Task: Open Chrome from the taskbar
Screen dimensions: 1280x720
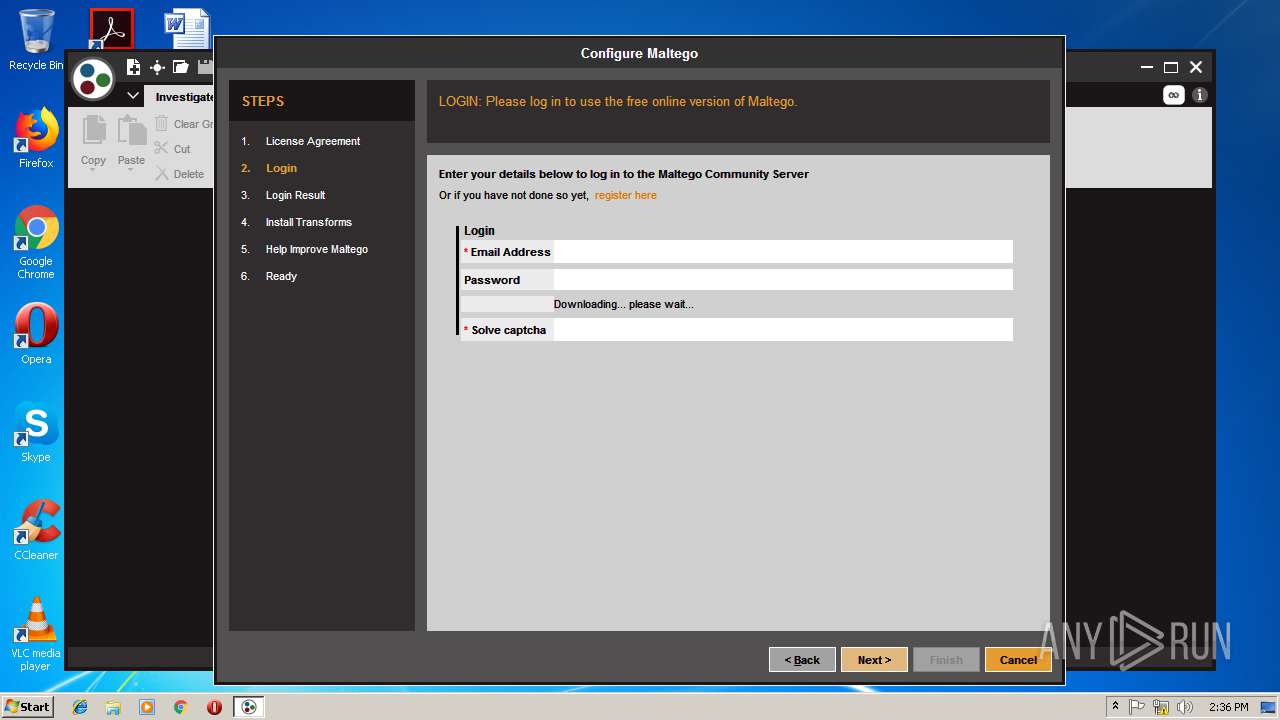Action: (x=180, y=707)
